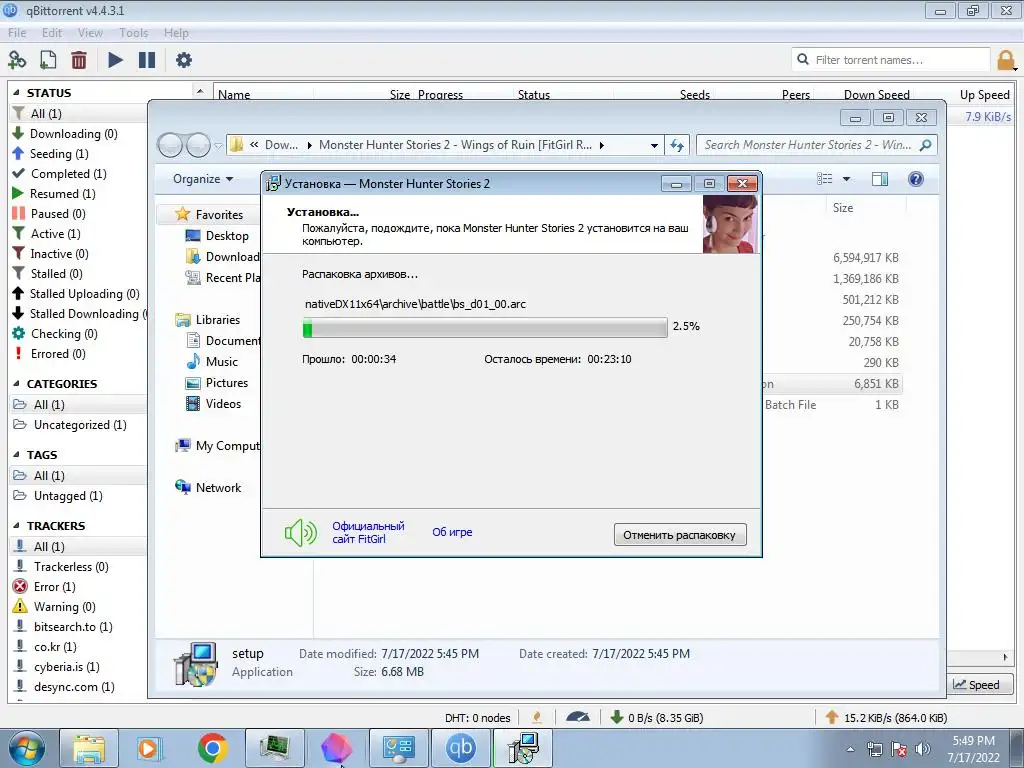Click the Отменить распаковку button
1024x768 pixels.
[680, 535]
